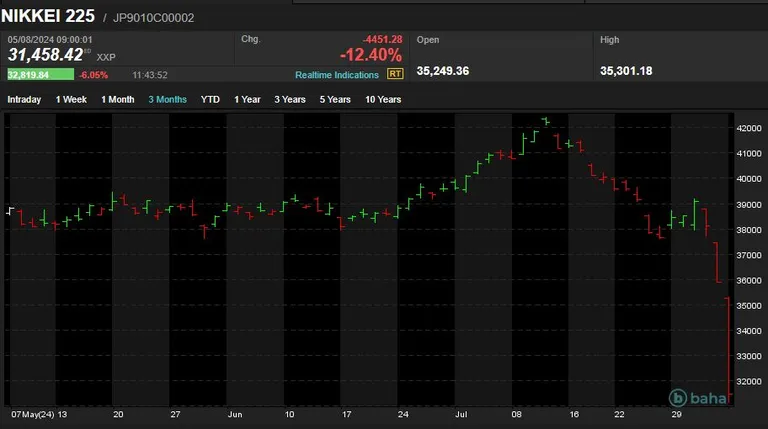Click the Jul date axis label
Viewport: 768px width, 429px height.
point(461,414)
